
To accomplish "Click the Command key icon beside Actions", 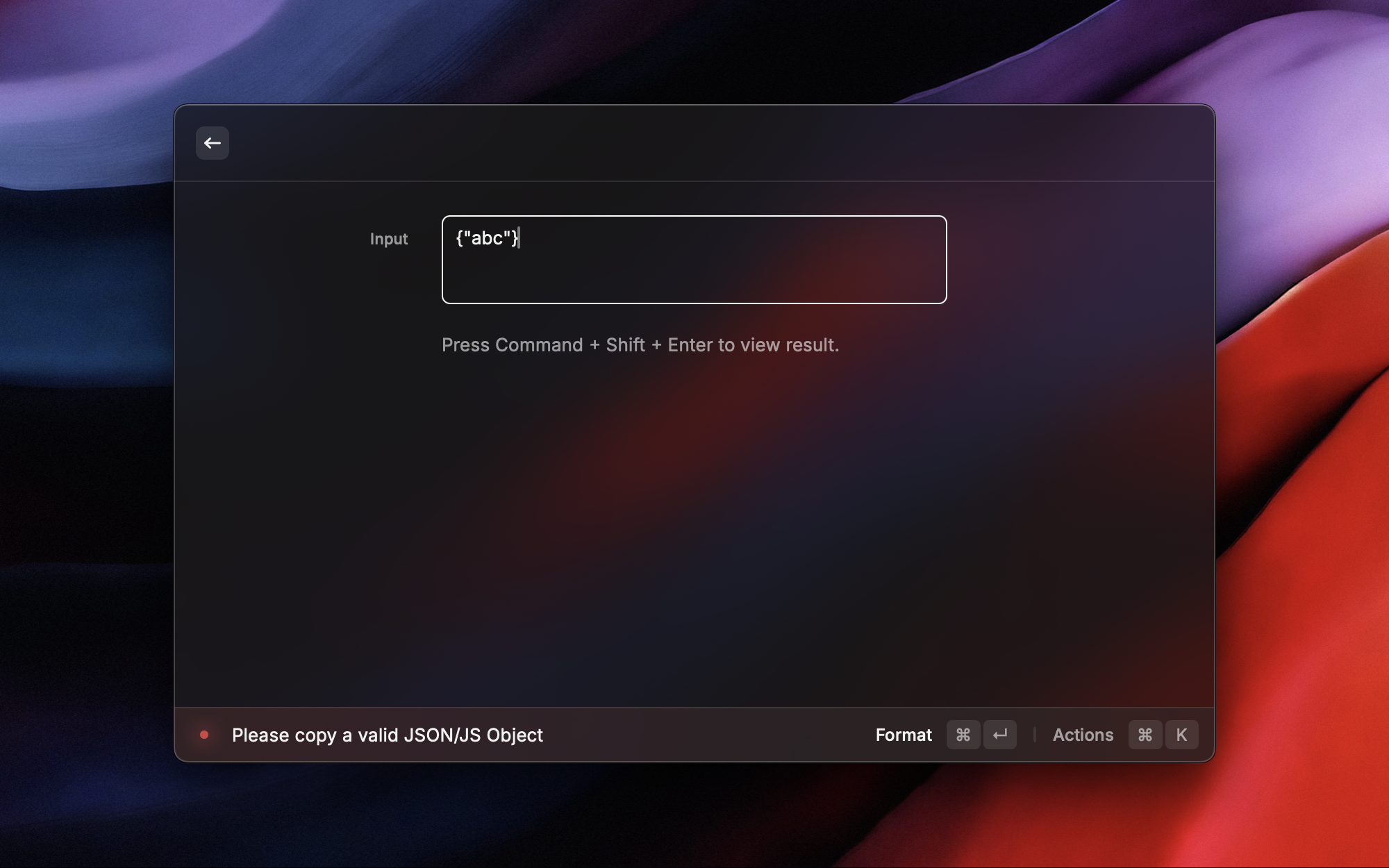I will click(x=1145, y=735).
